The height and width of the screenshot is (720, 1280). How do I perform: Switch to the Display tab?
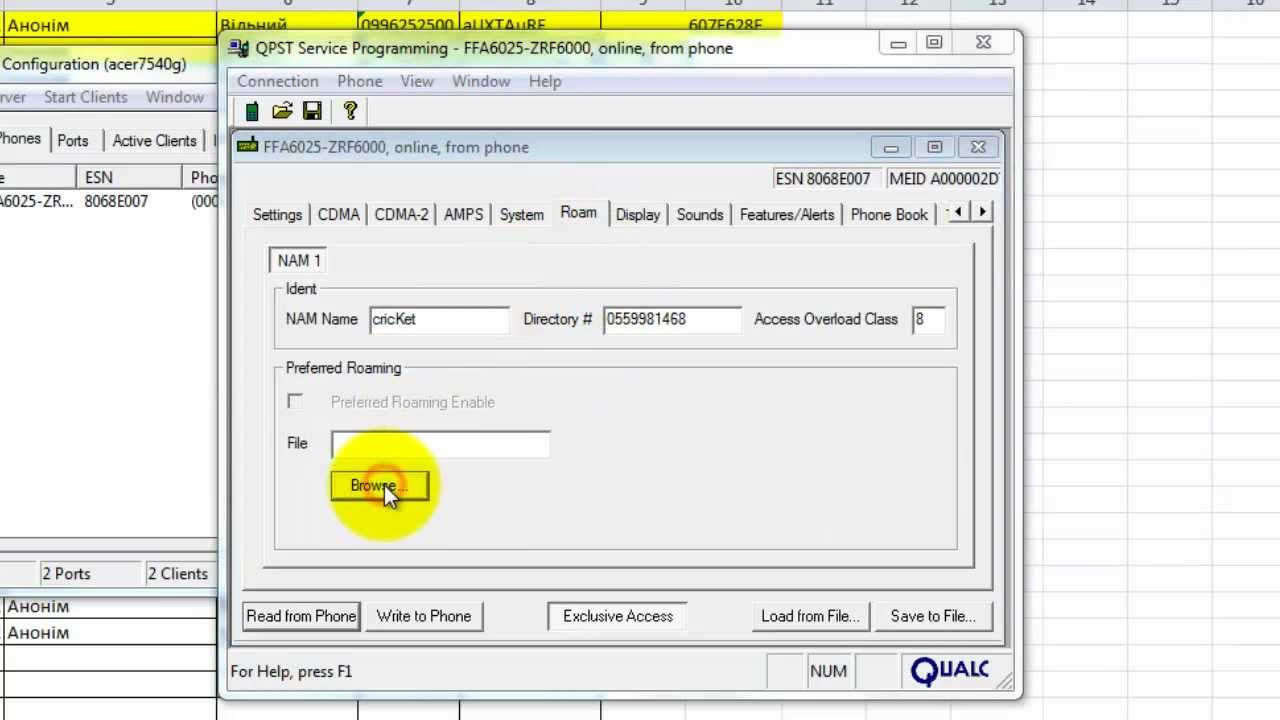point(638,215)
